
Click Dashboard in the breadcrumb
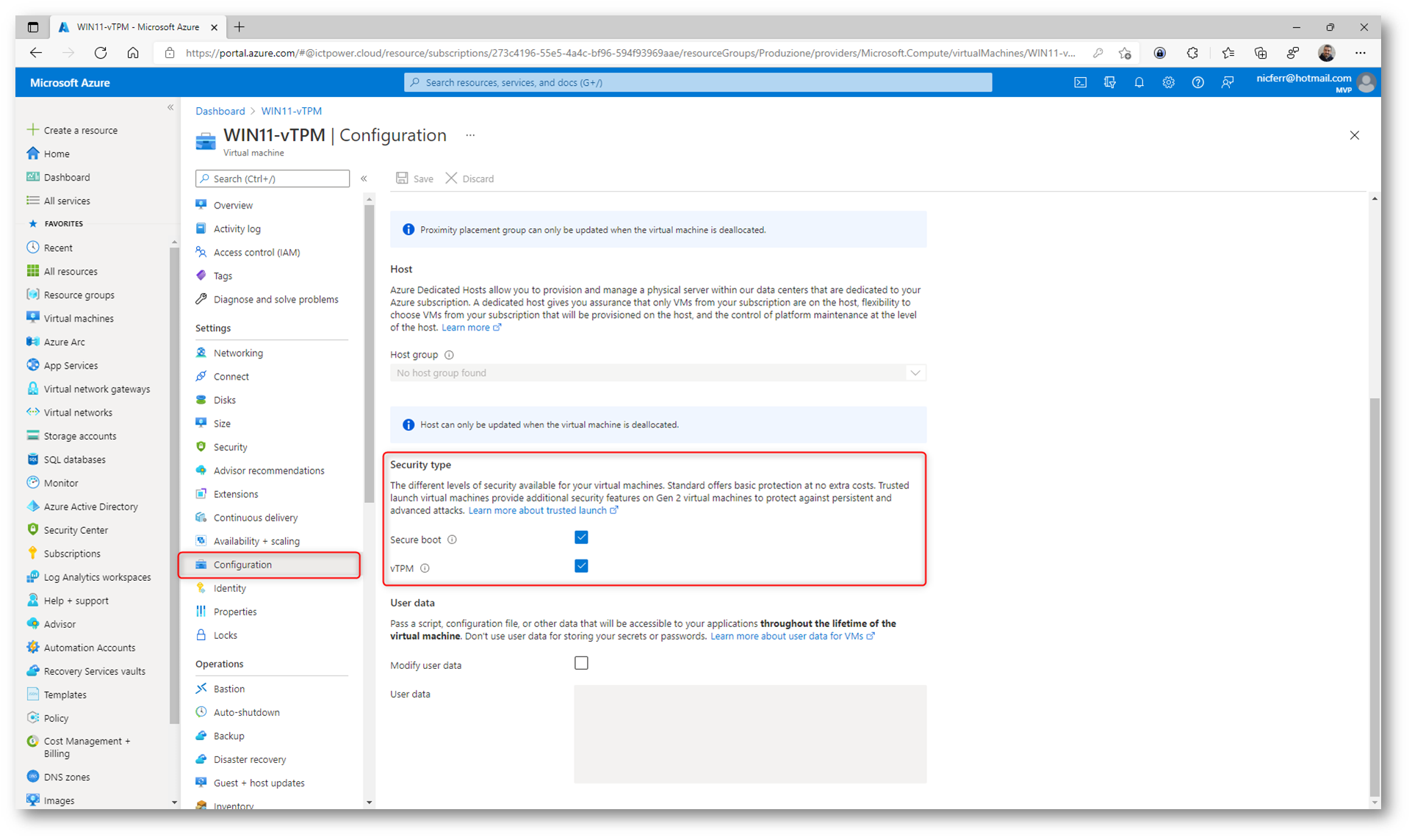[220, 111]
